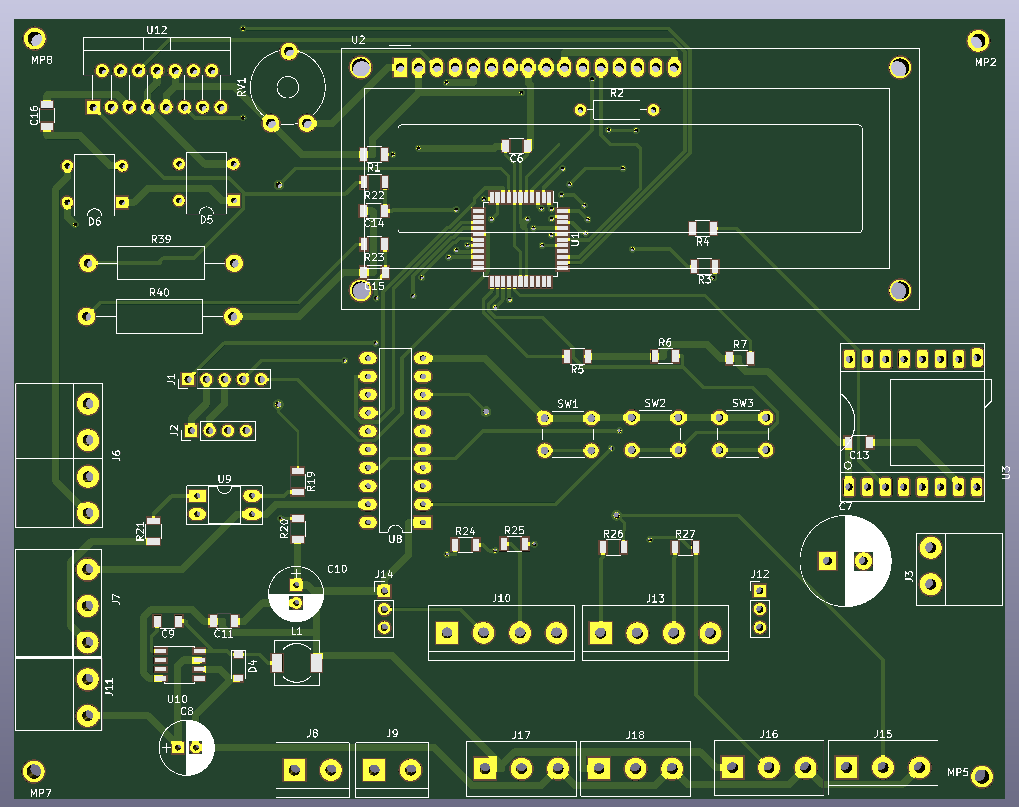Click the R23 label text

374,257
